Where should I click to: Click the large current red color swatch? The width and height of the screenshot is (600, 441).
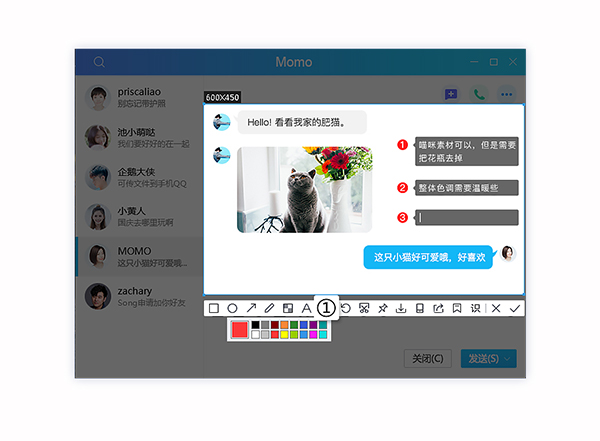(x=240, y=330)
